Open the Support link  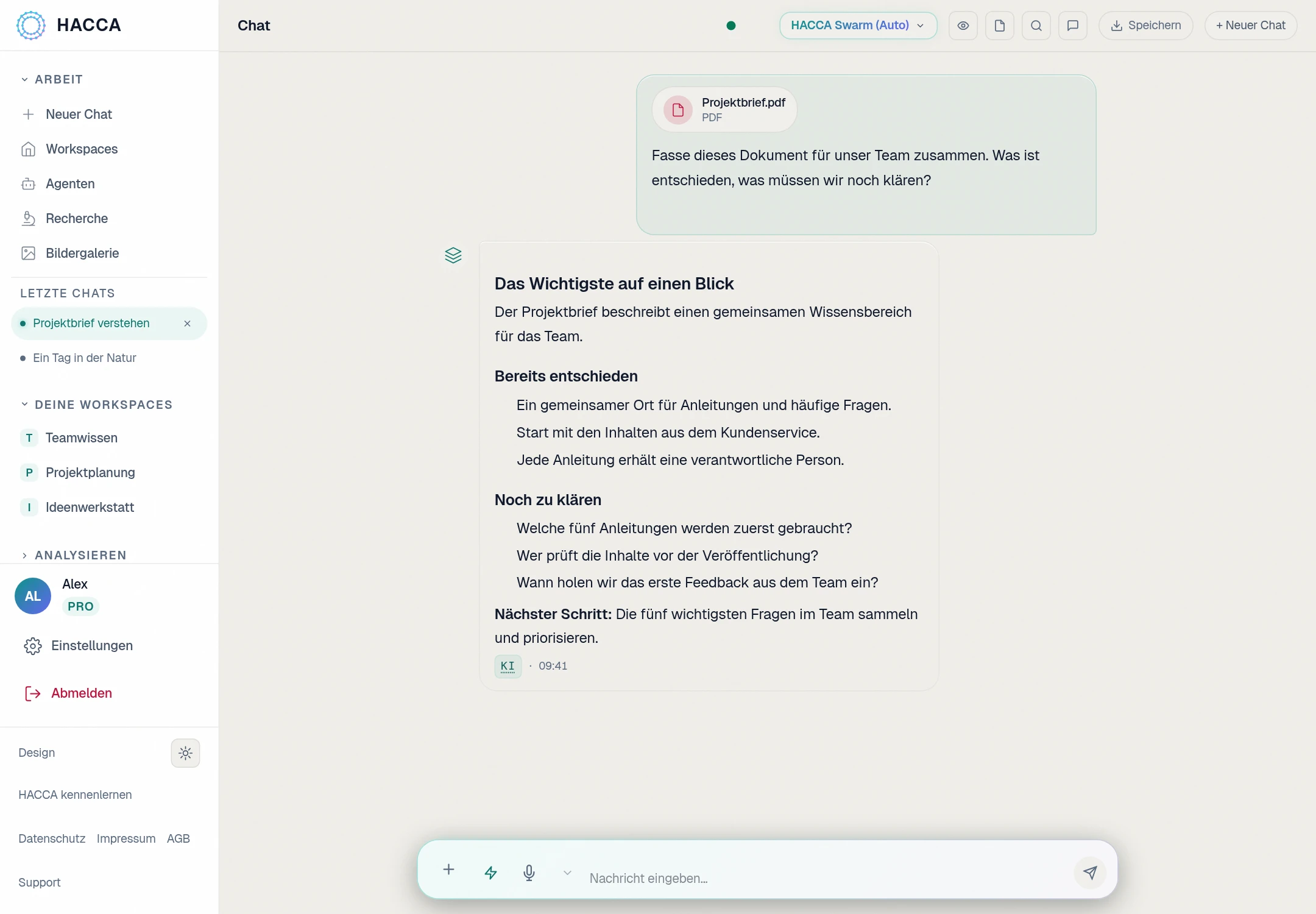tap(40, 882)
